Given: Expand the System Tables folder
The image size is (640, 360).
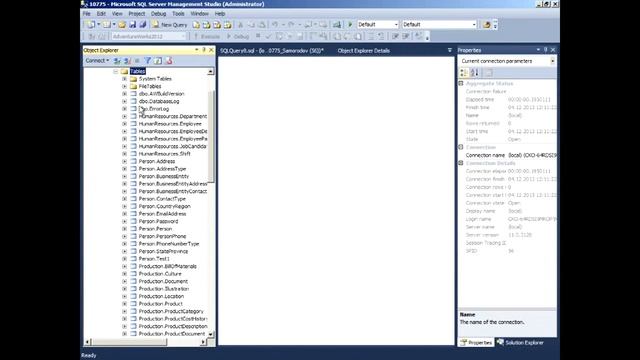Looking at the screenshot, I should (124, 79).
